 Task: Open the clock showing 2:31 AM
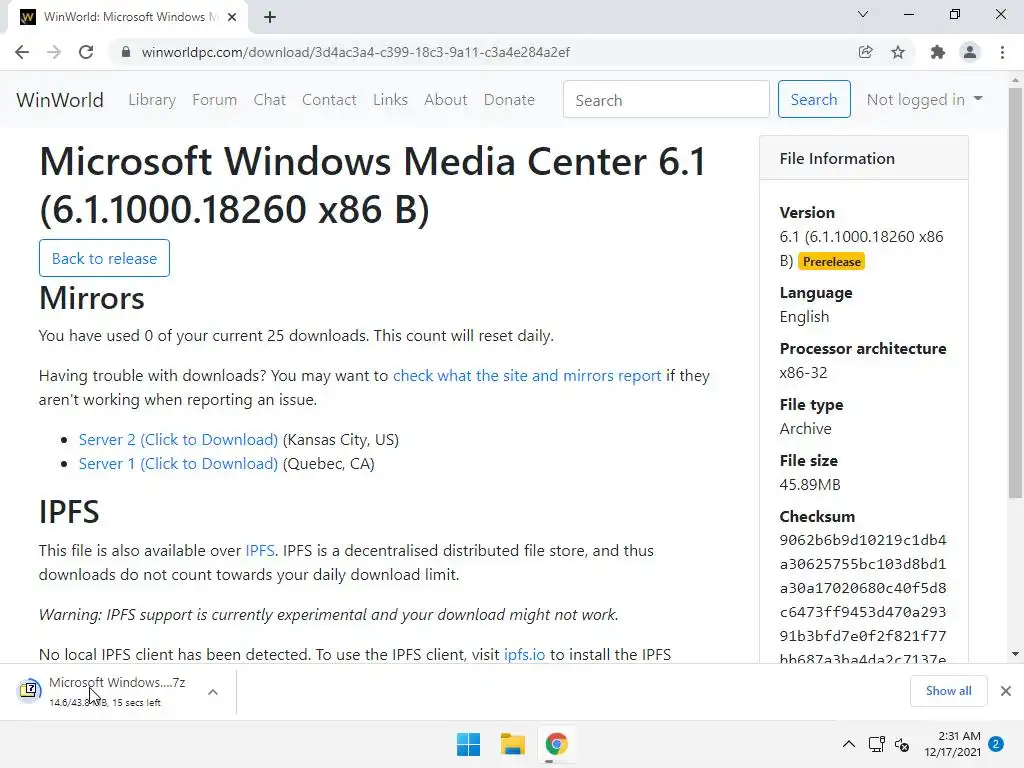[x=952, y=744]
